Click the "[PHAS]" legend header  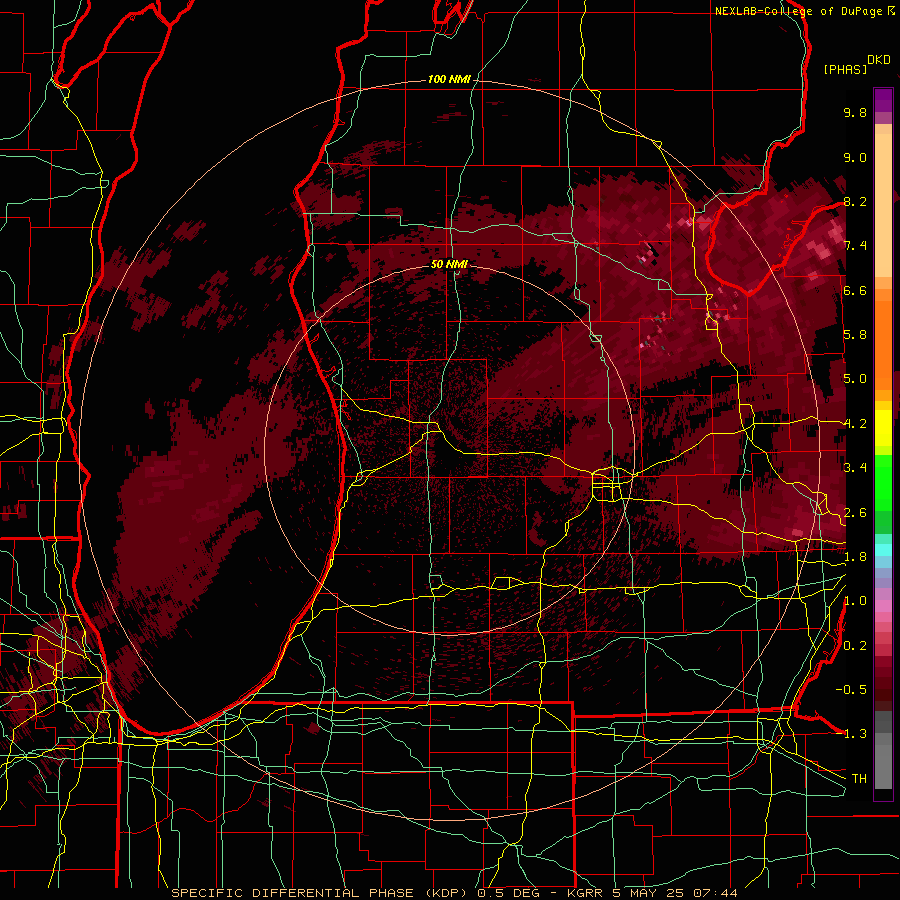tap(845, 69)
